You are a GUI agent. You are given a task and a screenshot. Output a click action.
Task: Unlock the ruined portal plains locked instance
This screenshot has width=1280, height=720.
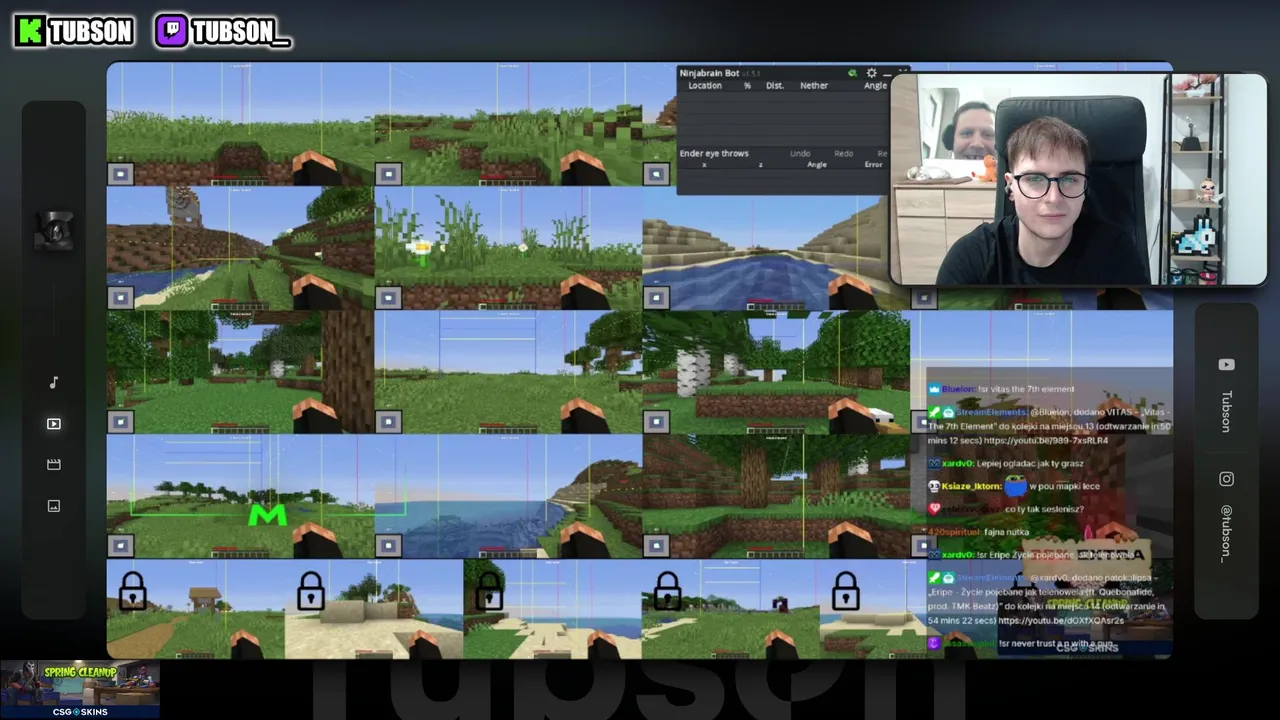pyautogui.click(x=667, y=591)
